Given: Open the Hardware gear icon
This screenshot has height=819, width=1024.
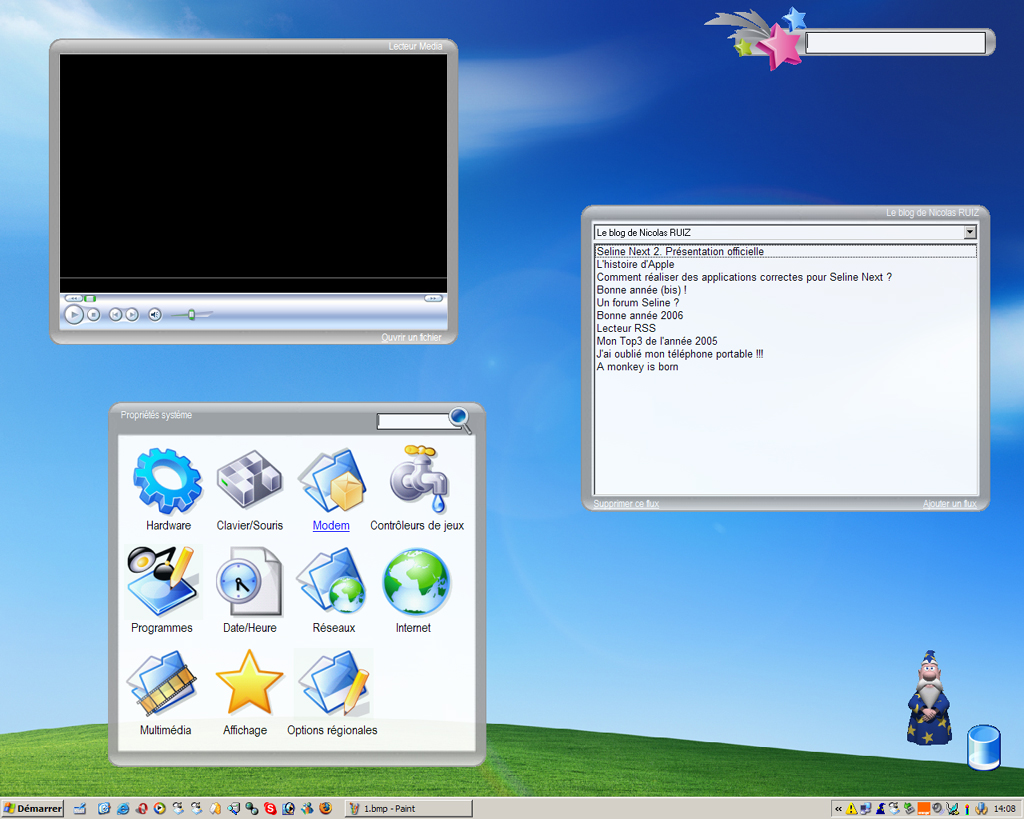Looking at the screenshot, I should coord(168,481).
